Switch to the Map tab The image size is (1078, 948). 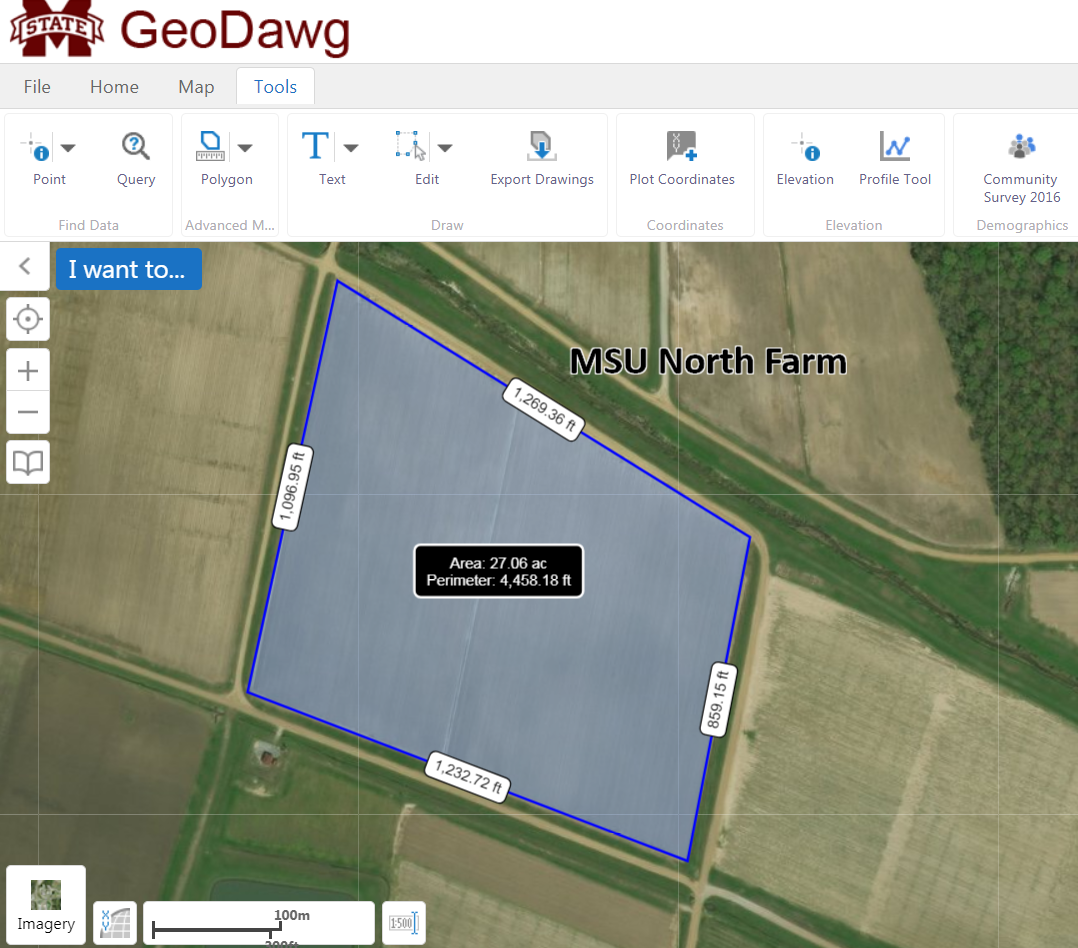pyautogui.click(x=196, y=87)
